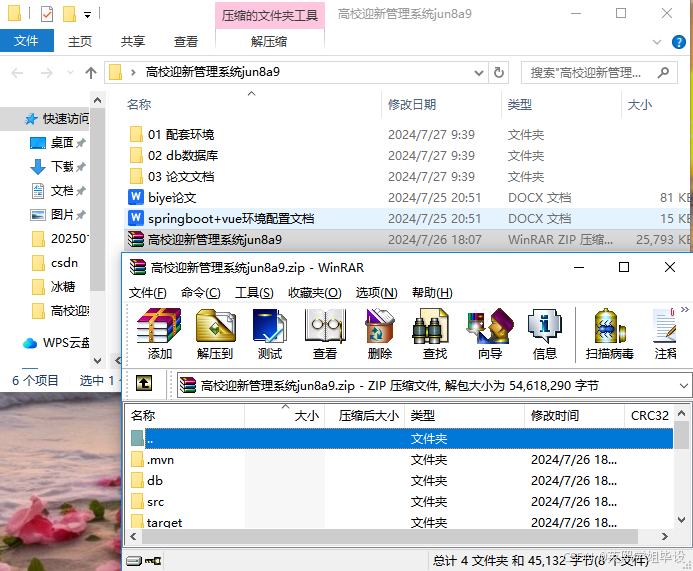Select the parent '..' row in WinRAR
The height and width of the screenshot is (571, 693).
[402, 438]
